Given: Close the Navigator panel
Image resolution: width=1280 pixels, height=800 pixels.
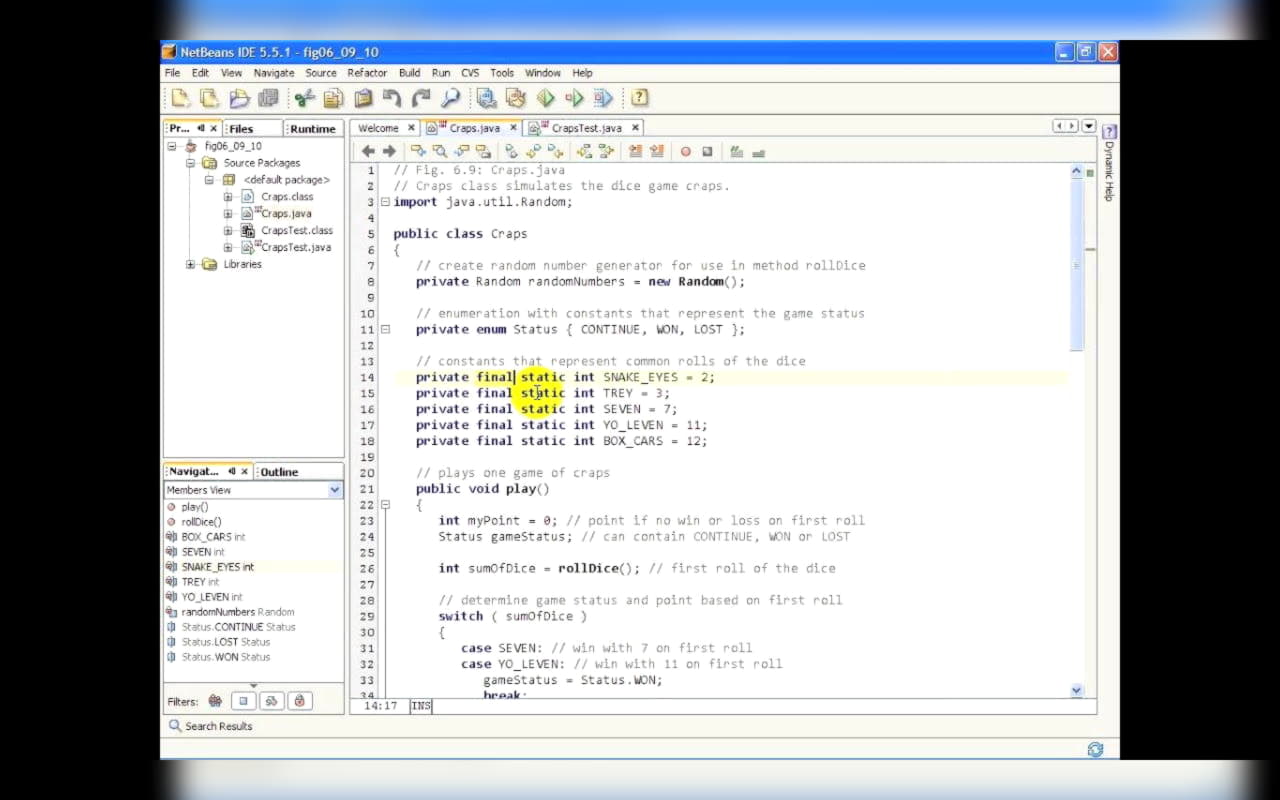Looking at the screenshot, I should click(x=244, y=472).
